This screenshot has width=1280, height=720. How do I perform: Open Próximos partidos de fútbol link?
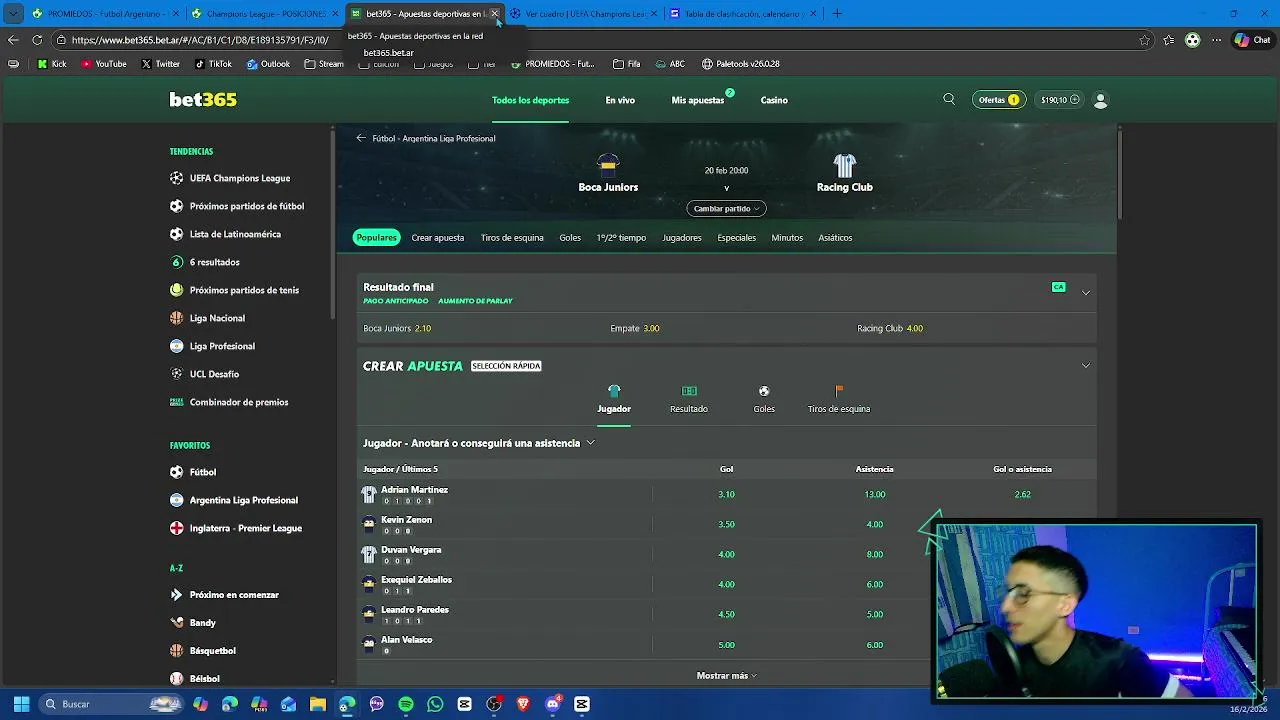tap(247, 206)
